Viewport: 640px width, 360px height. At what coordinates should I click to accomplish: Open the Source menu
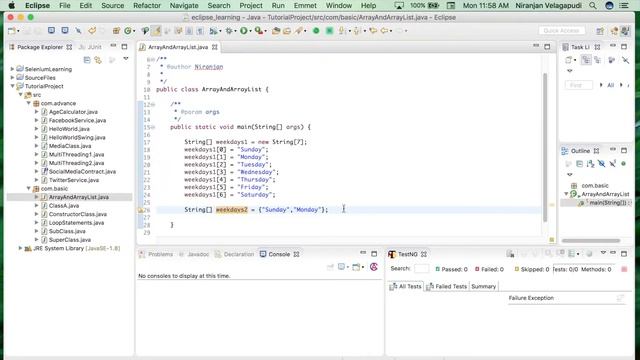[112, 6]
